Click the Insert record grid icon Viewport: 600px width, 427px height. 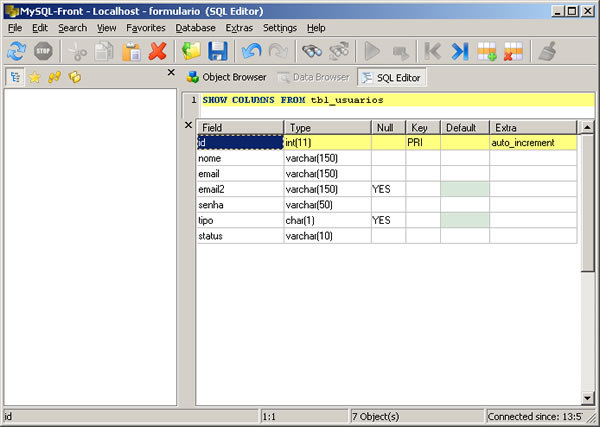tap(487, 51)
